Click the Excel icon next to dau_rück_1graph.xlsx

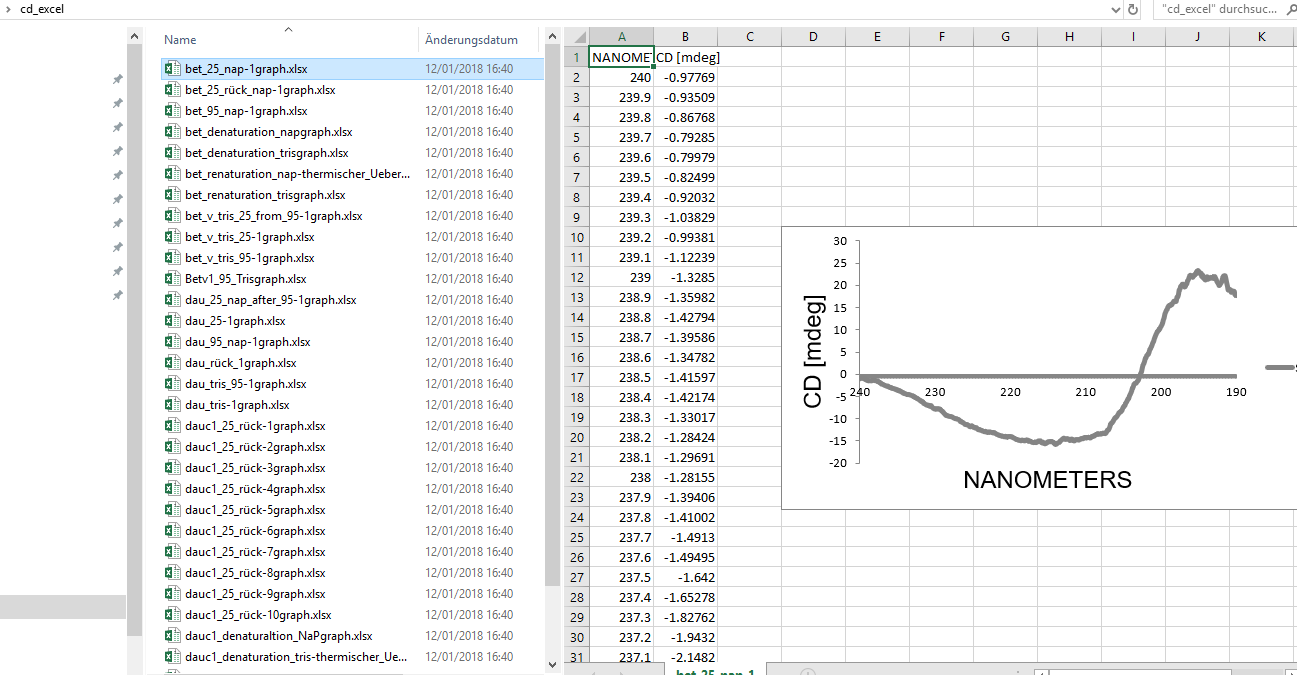point(172,362)
